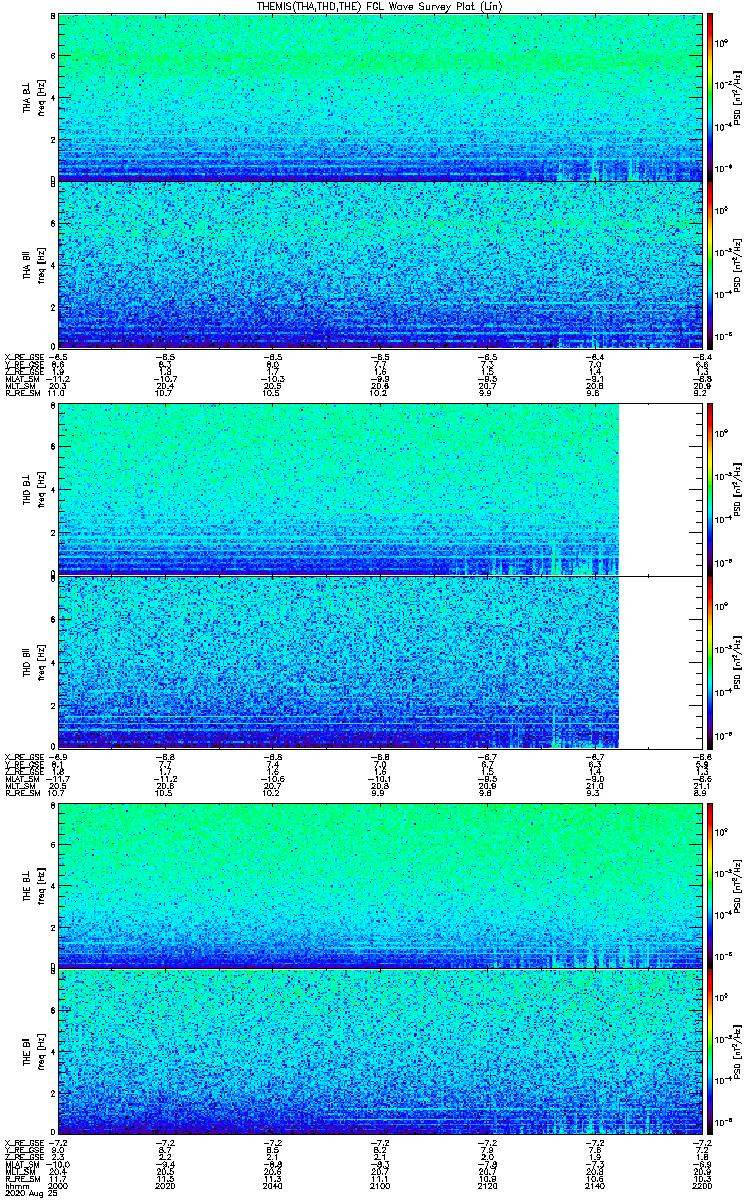Viewport: 750px width, 1200px height.
Task: Select the 2200 time tick label at bottom
Action: [x=702, y=1186]
